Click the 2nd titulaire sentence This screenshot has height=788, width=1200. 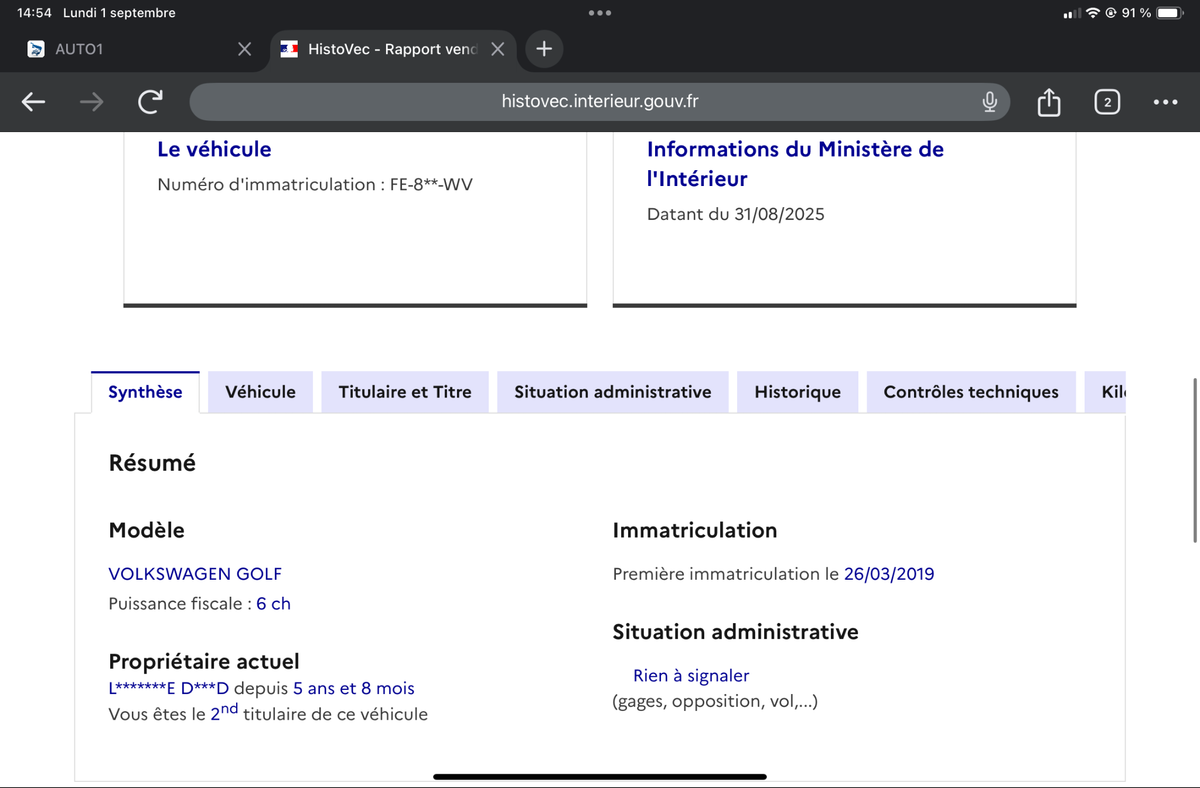click(268, 712)
